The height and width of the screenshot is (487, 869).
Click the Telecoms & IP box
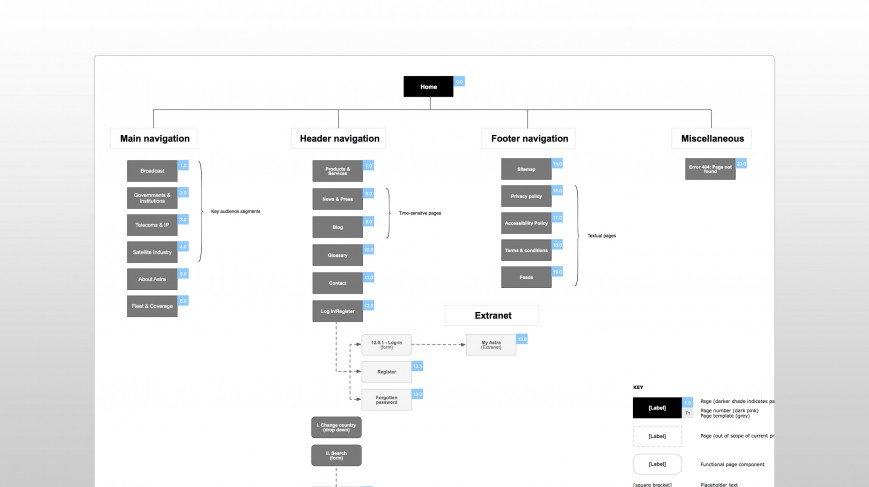click(152, 225)
